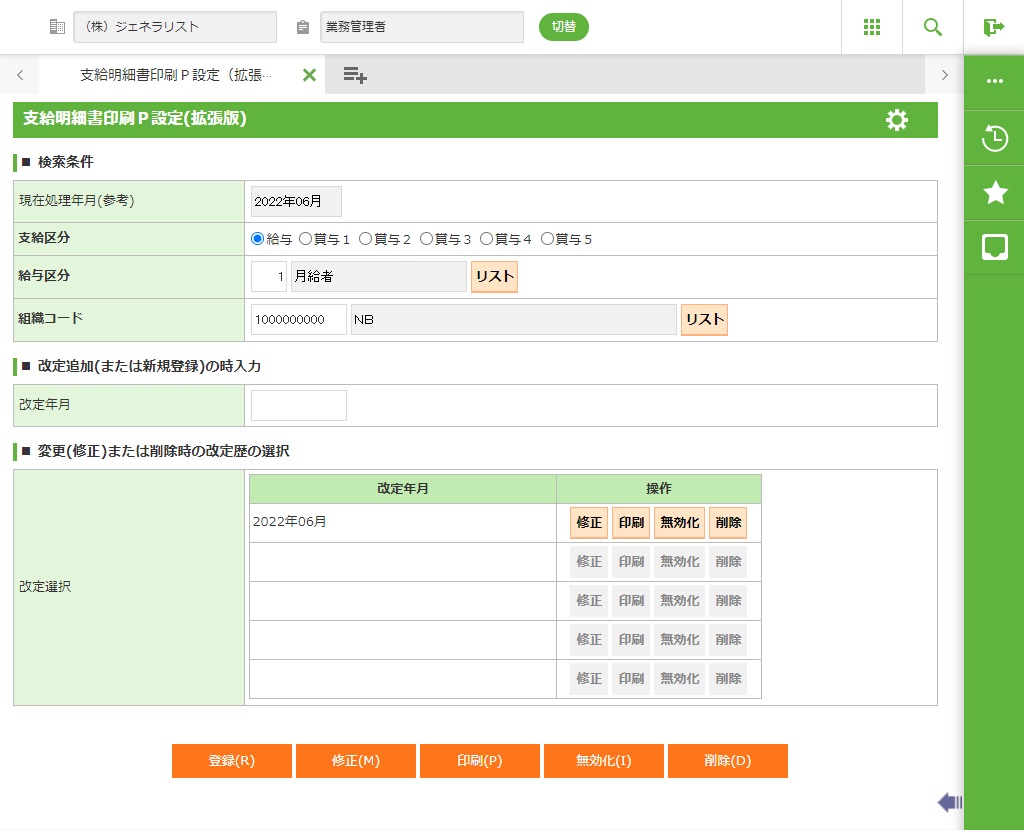The width and height of the screenshot is (1024, 830).
Task: Open the history clock icon in sidebar
Action: coord(995,138)
